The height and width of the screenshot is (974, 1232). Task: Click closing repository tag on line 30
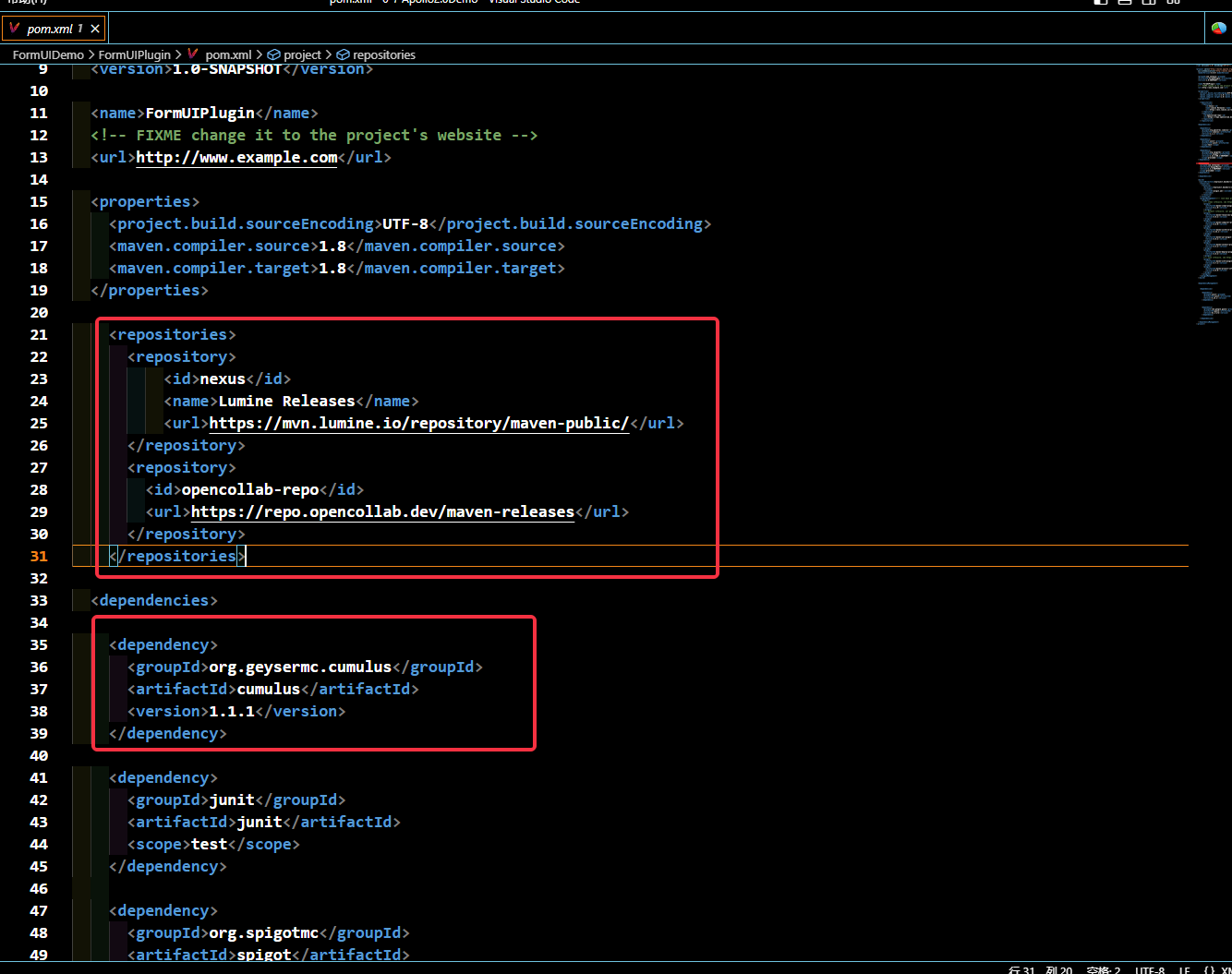(187, 534)
